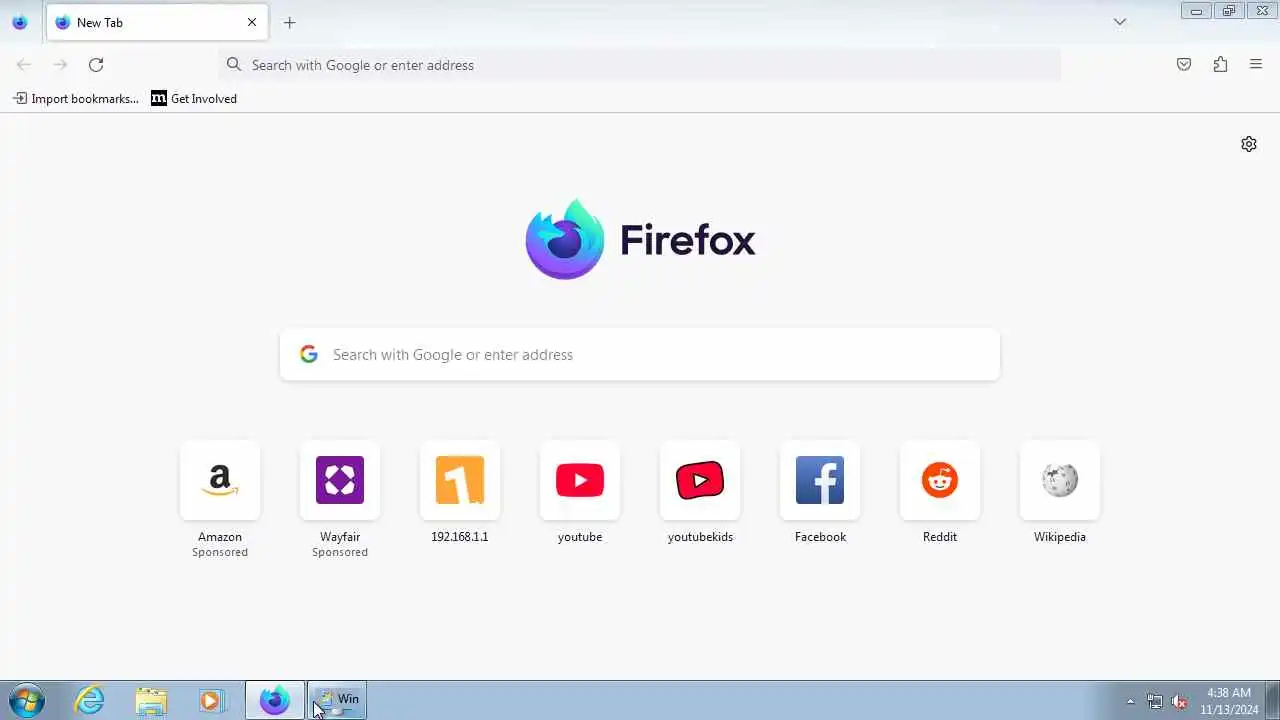Open the list all tabs dropdown
The width and height of the screenshot is (1280, 720).
pyautogui.click(x=1120, y=22)
